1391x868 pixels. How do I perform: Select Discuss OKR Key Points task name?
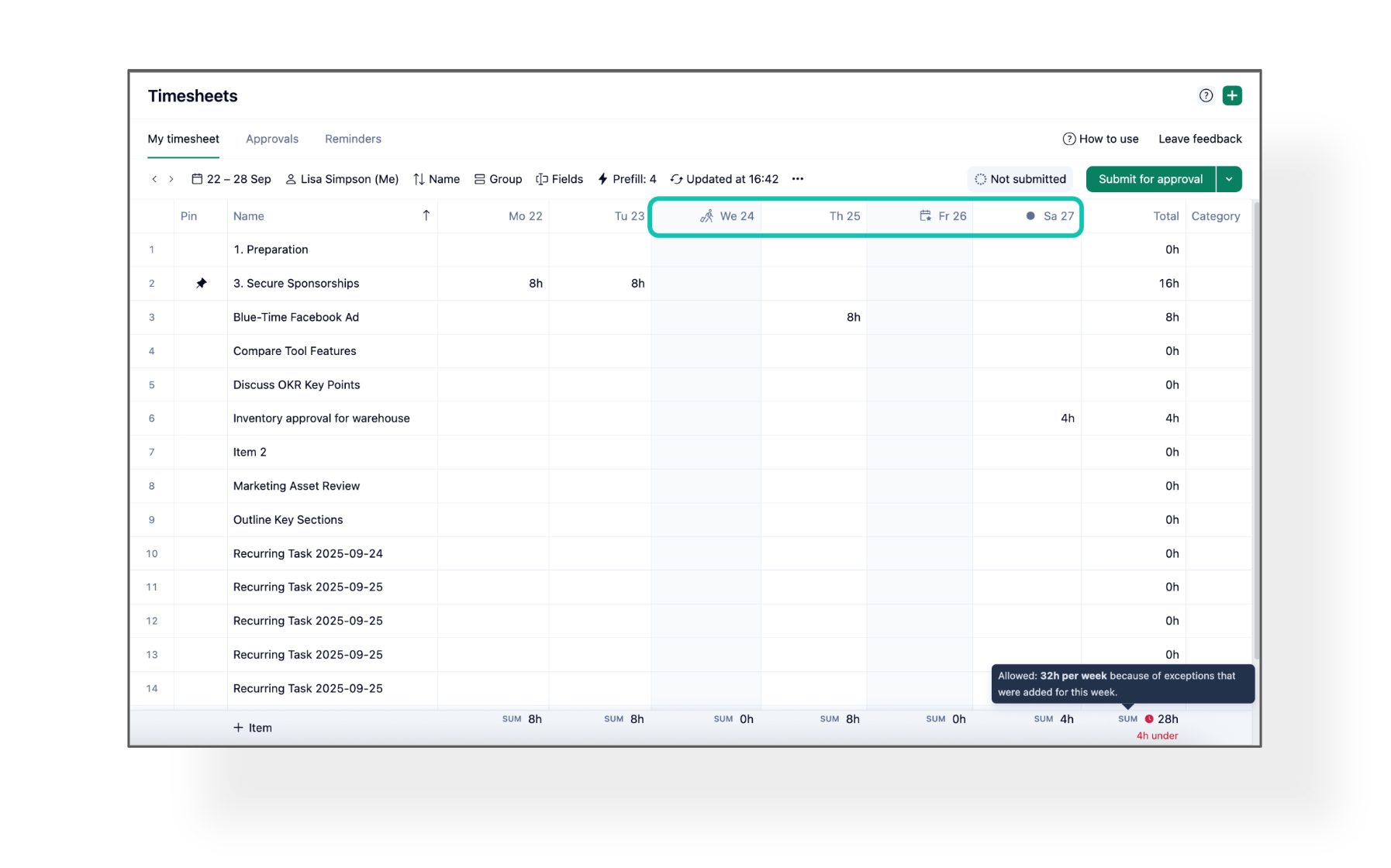297,385
